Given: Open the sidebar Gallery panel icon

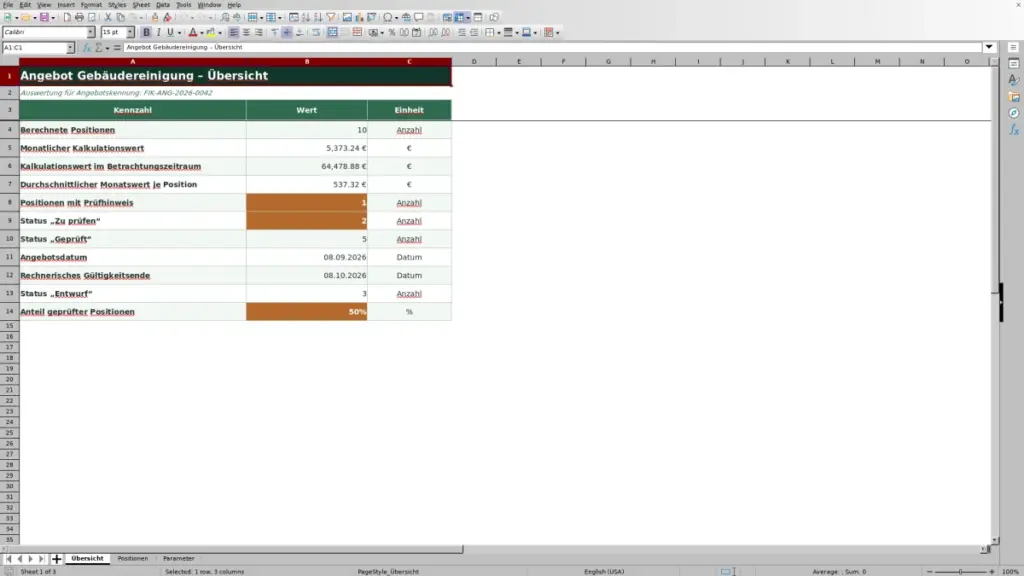Looking at the screenshot, I should (1014, 97).
